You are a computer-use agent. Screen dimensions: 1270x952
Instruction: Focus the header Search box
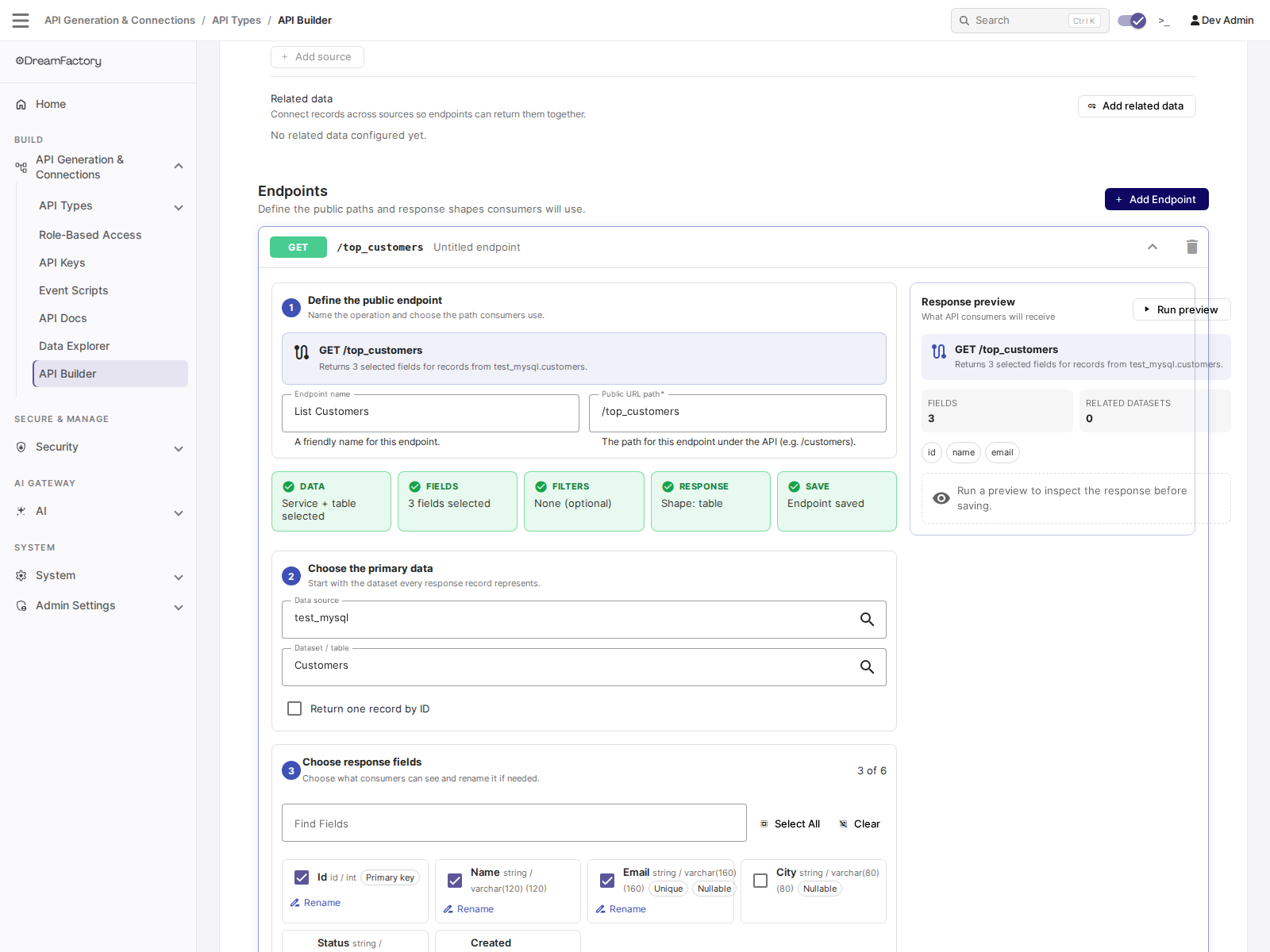[1029, 21]
